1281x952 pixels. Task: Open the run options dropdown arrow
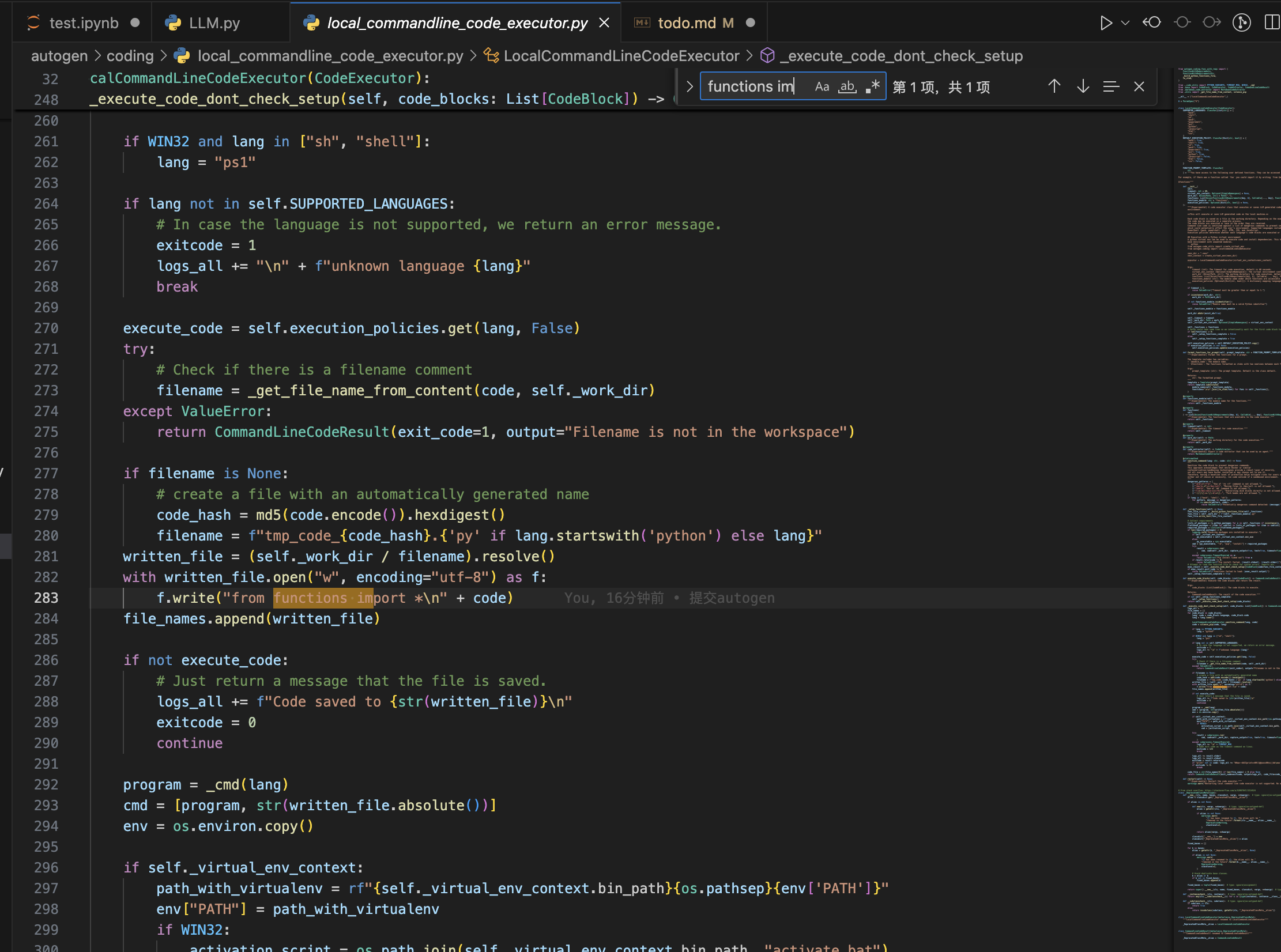tap(1125, 23)
